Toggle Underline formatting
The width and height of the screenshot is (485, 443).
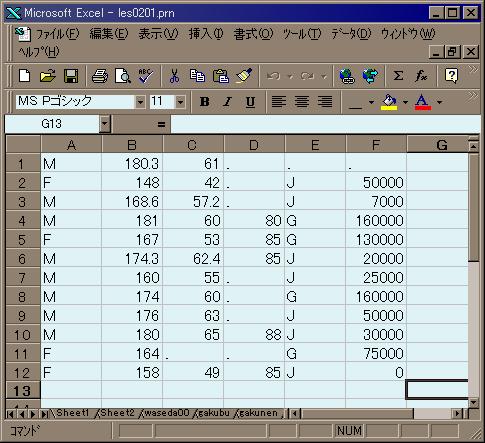[250, 102]
